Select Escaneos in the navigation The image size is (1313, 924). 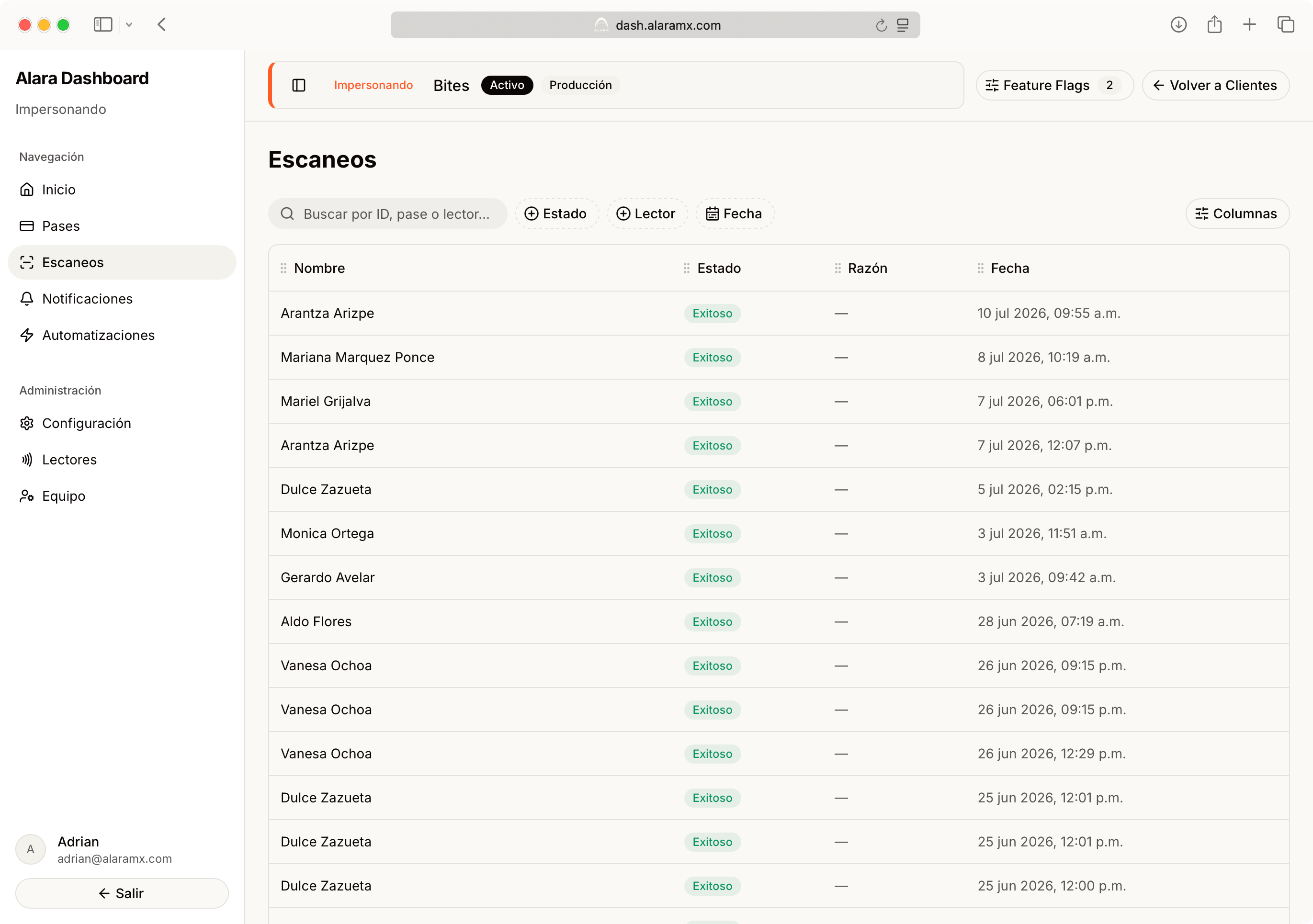[122, 262]
